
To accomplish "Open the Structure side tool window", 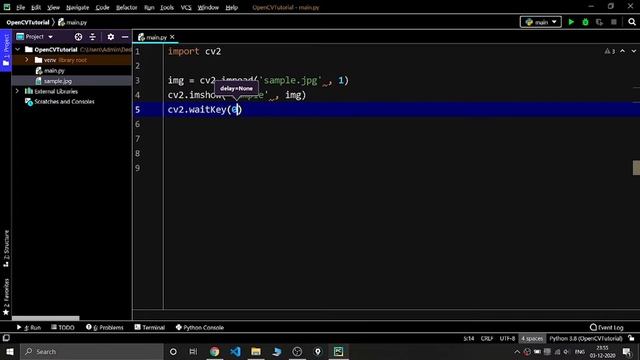I will [x=6, y=249].
